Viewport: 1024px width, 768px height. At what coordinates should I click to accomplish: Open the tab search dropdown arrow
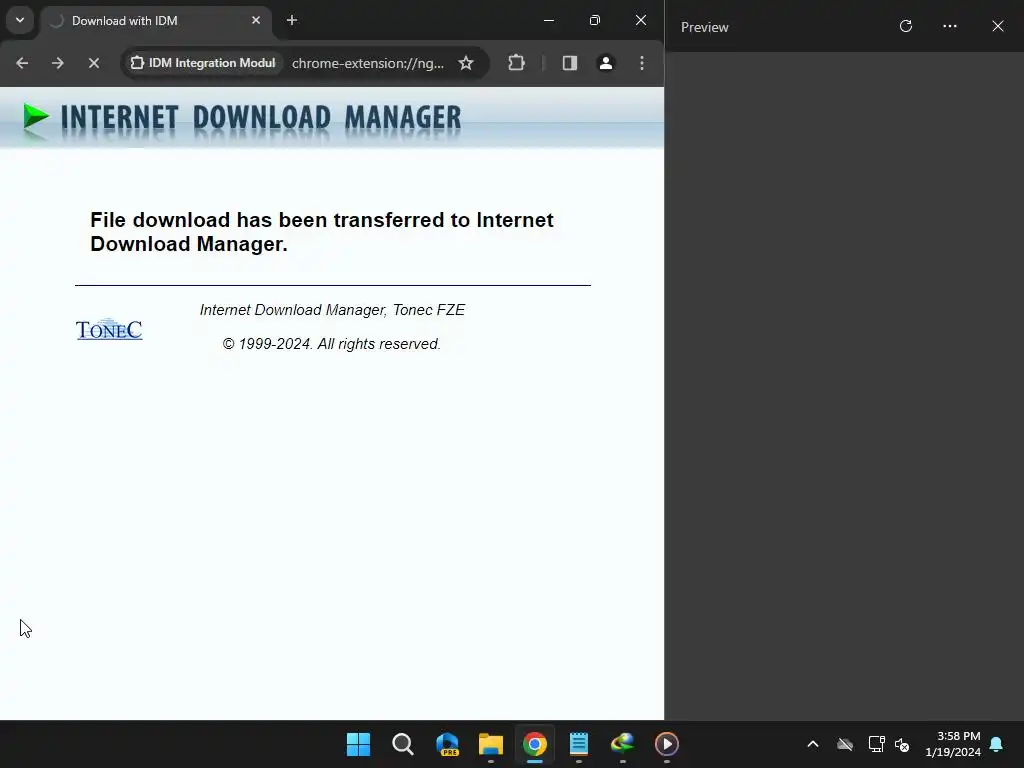20,20
